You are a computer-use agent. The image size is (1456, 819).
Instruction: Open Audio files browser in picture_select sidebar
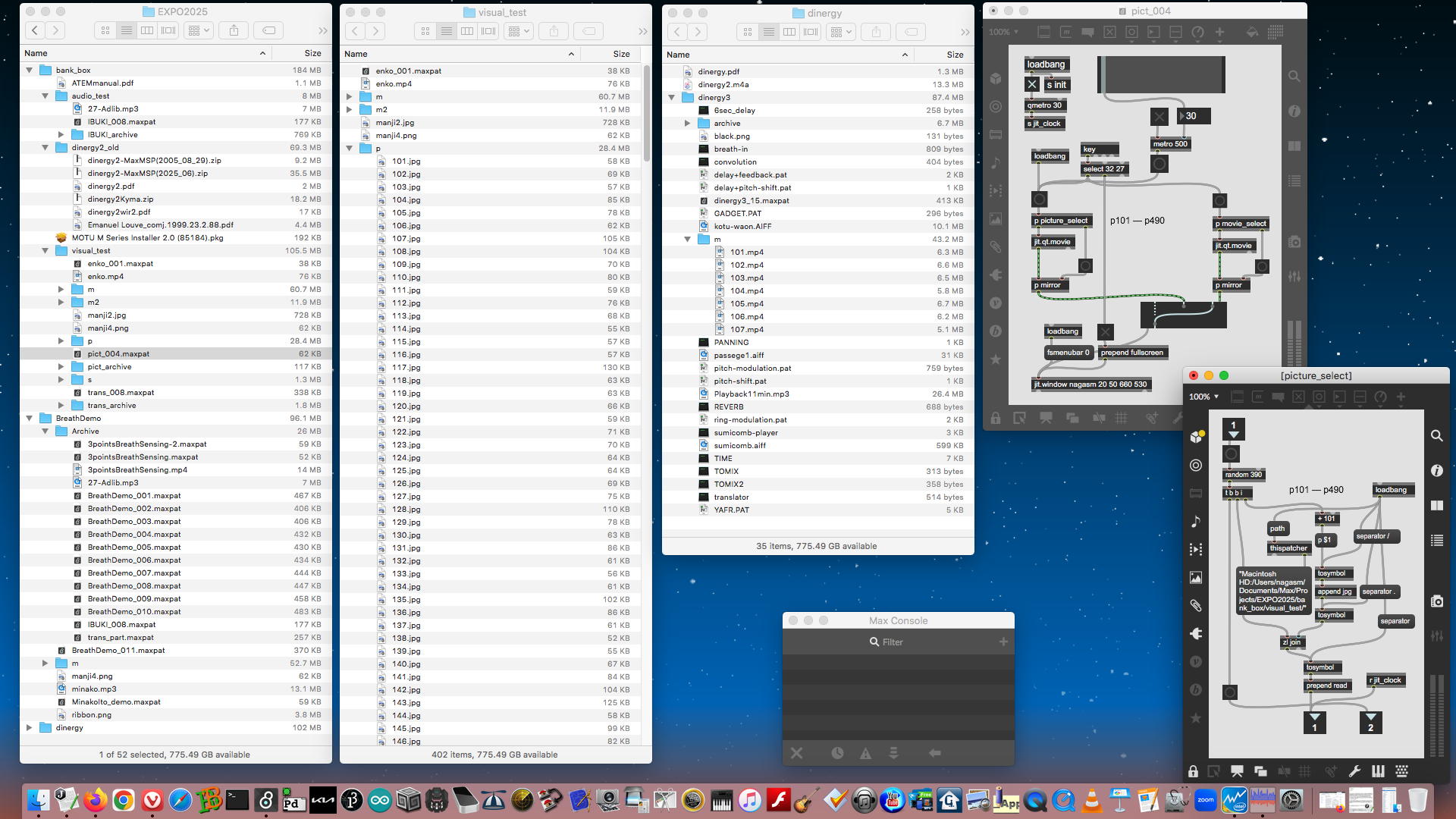pyautogui.click(x=1196, y=522)
